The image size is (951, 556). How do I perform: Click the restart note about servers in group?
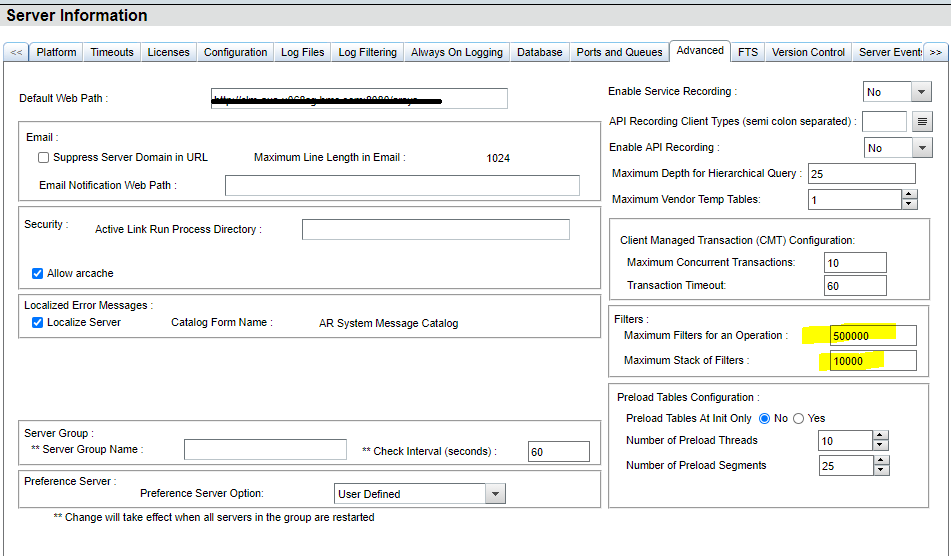(x=213, y=517)
